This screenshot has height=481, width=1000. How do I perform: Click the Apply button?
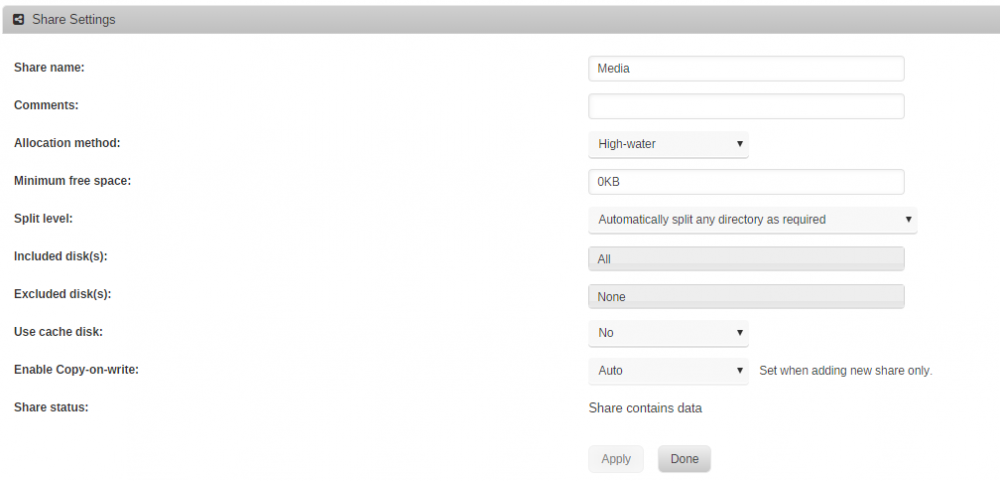(615, 459)
